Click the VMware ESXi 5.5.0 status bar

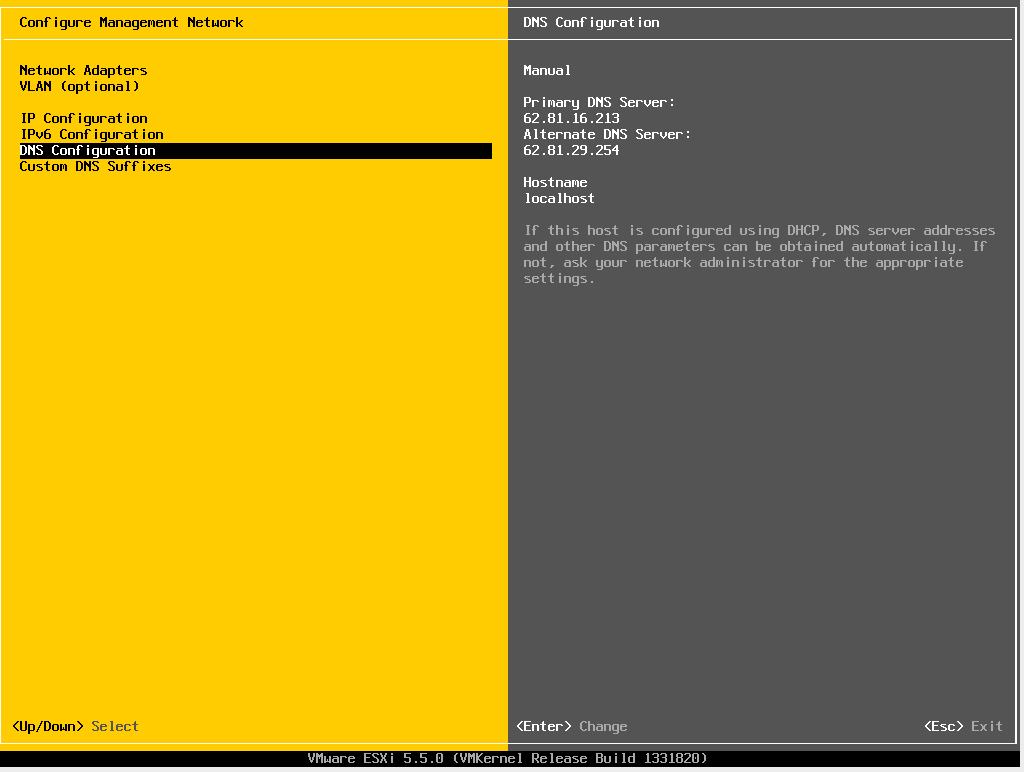coord(507,758)
